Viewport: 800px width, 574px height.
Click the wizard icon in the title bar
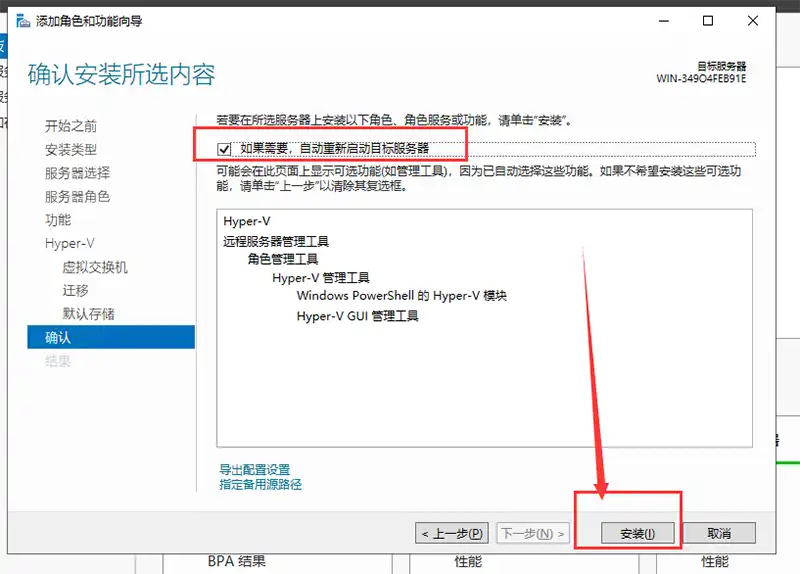(22, 21)
